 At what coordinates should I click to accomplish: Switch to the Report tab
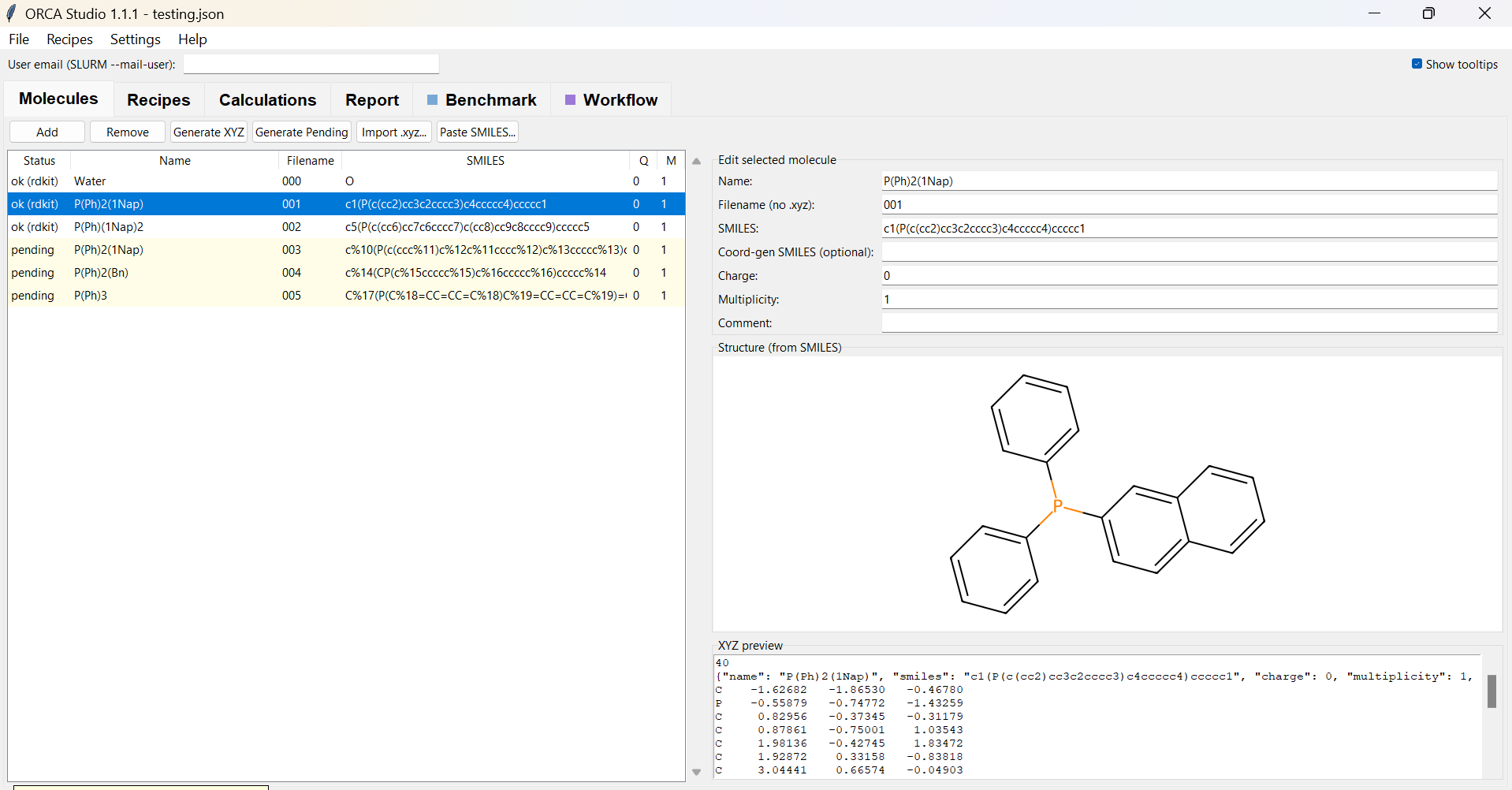[x=372, y=100]
